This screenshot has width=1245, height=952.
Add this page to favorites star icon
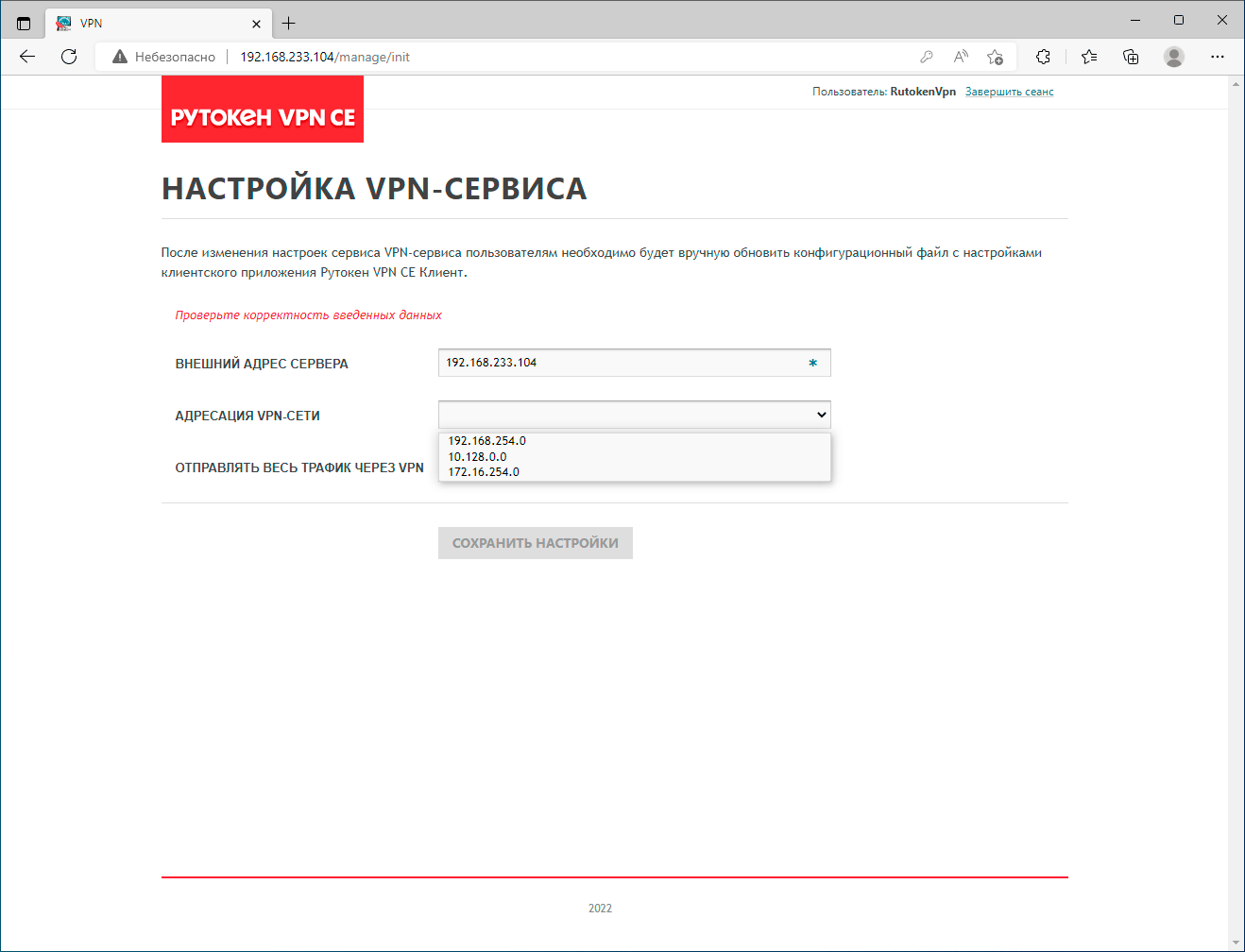995,57
